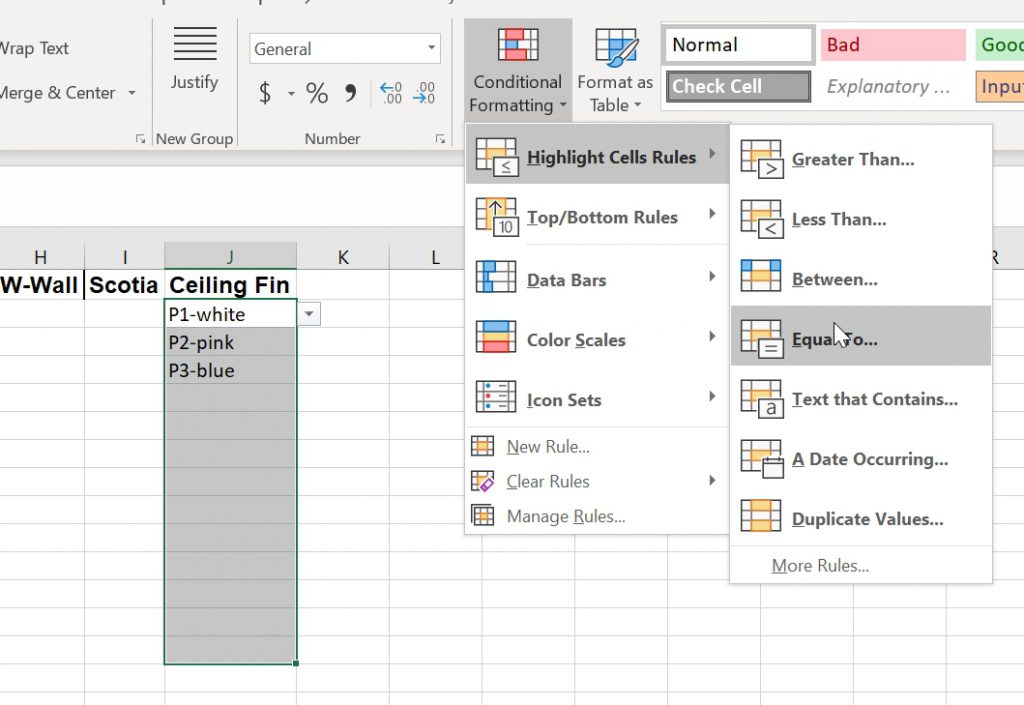Click Manage Rules... in the menu

coord(565,516)
